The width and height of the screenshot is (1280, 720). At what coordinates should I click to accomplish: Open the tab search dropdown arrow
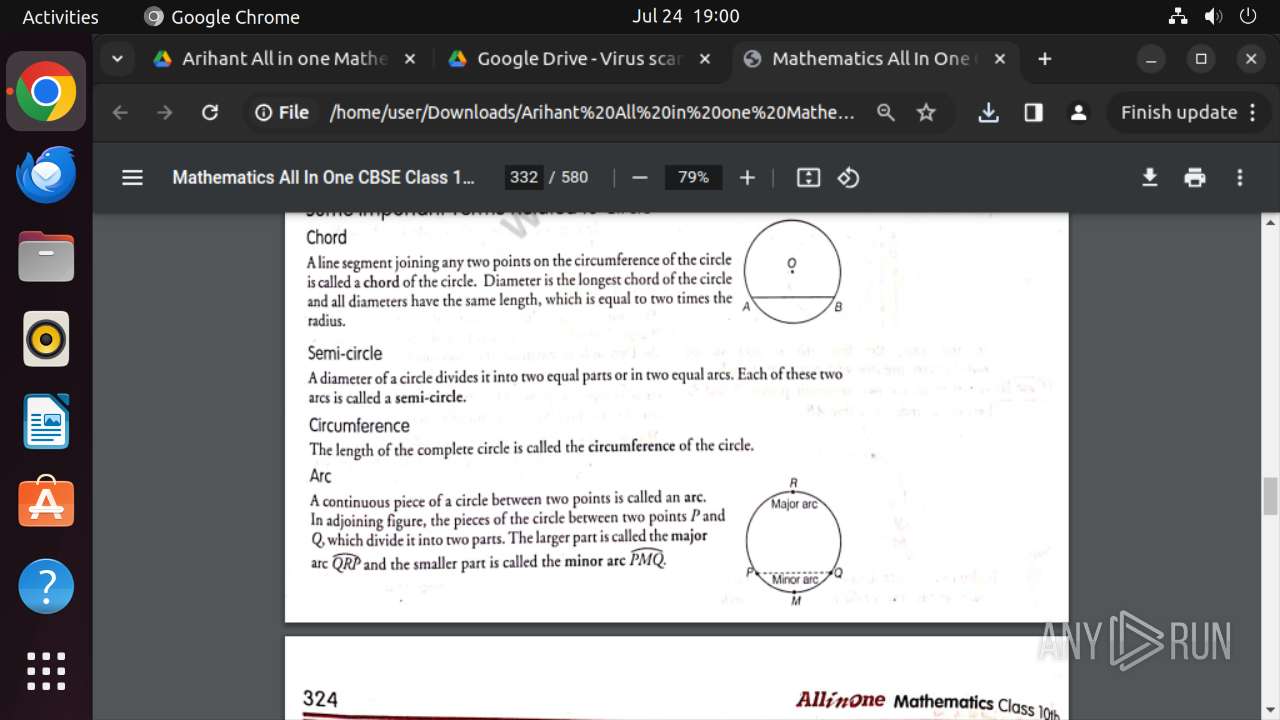(117, 59)
